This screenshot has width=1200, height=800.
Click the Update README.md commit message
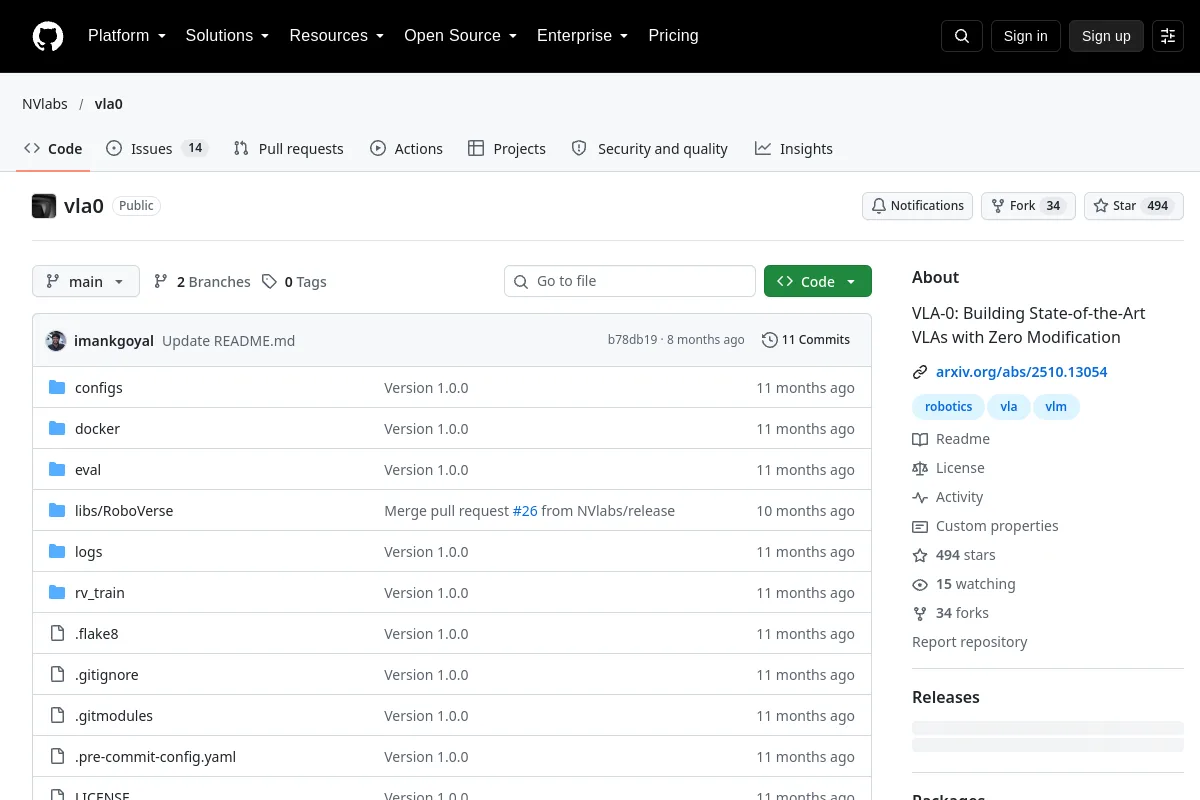[x=228, y=341]
